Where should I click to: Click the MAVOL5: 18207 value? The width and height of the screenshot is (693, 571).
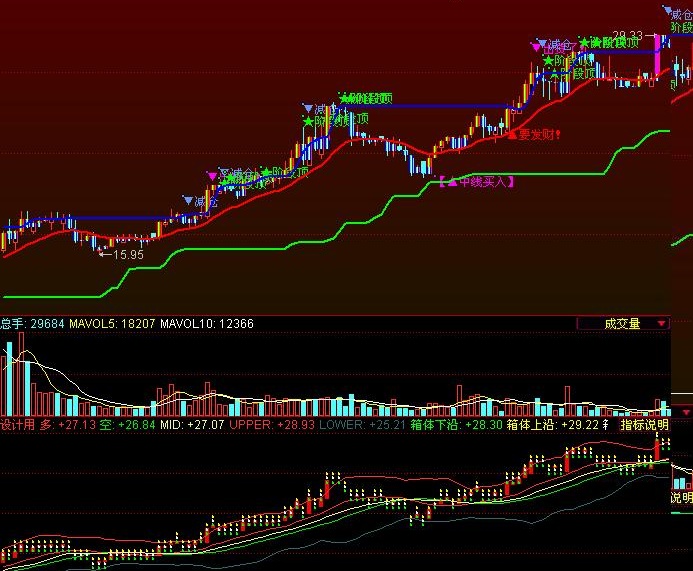click(112, 324)
